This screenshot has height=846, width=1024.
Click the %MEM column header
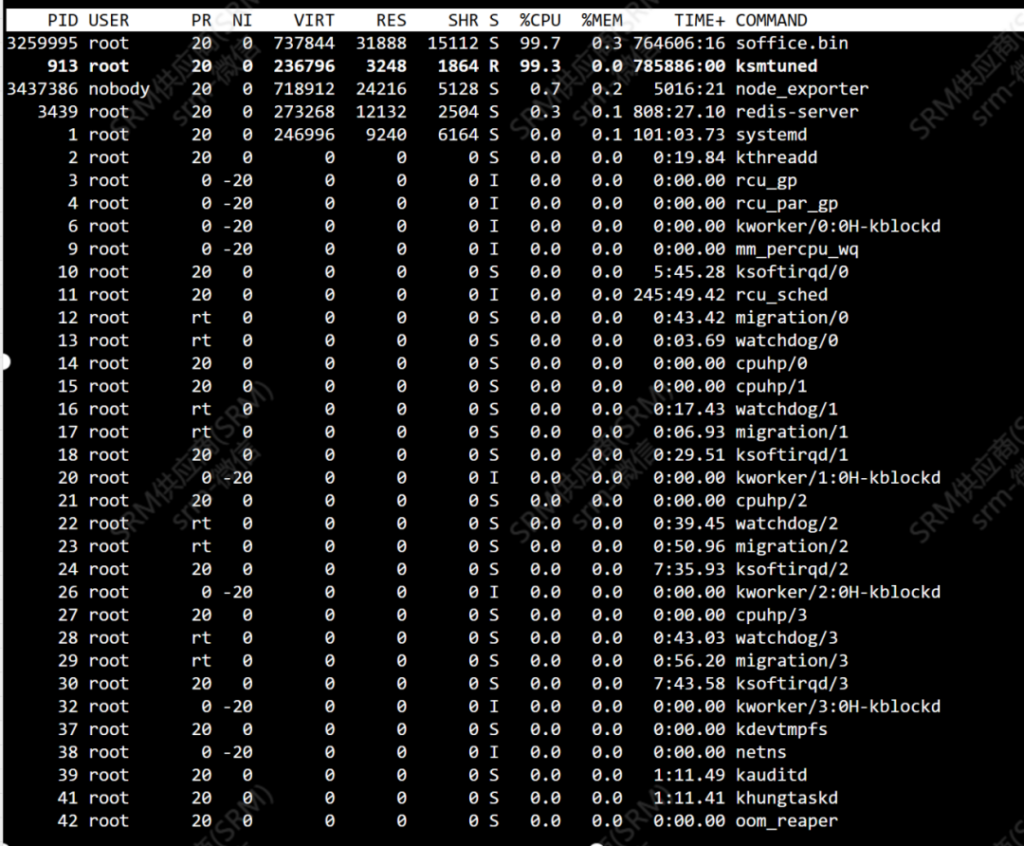[x=602, y=20]
